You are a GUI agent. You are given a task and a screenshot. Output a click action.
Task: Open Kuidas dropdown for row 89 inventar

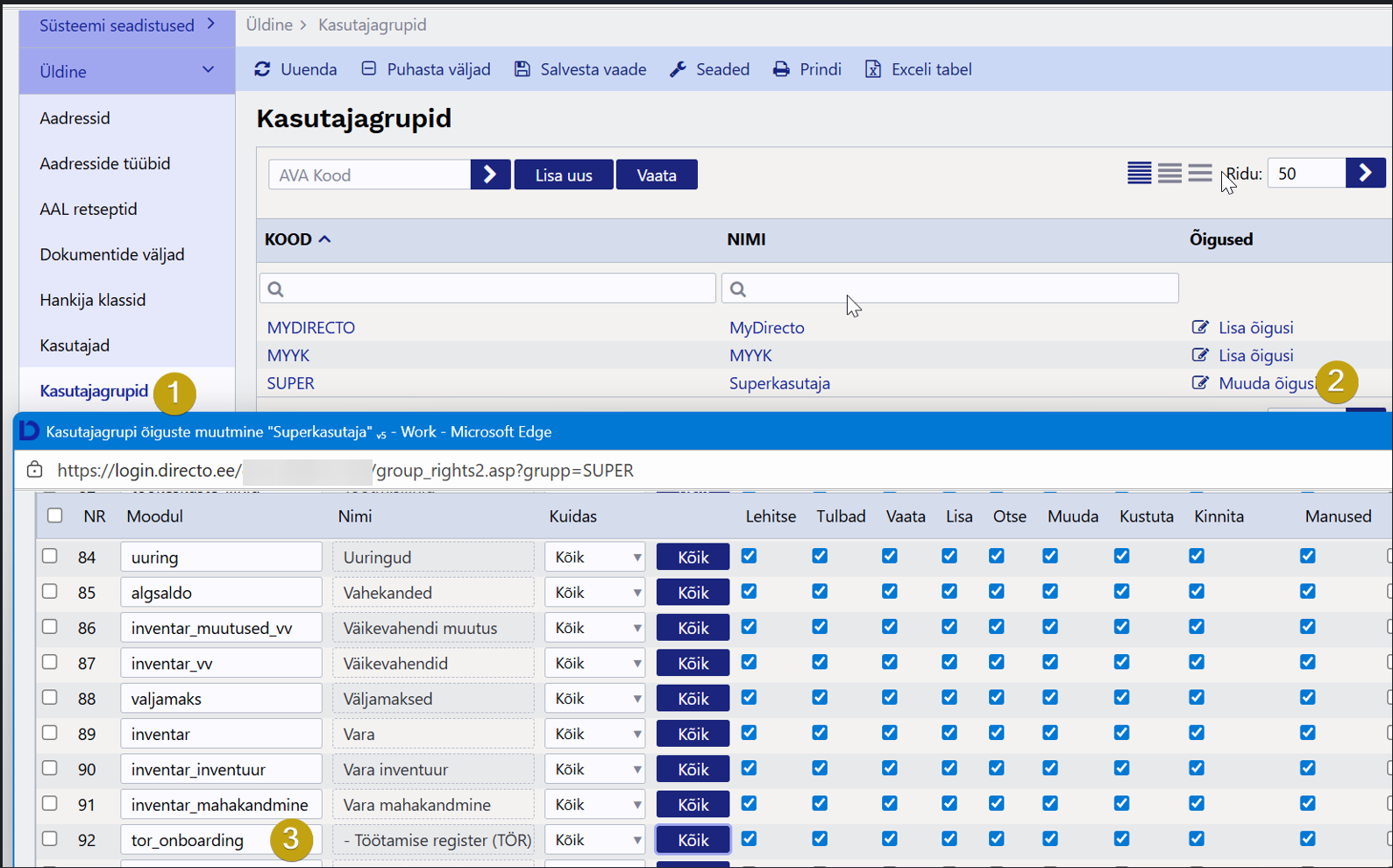pyautogui.click(x=594, y=734)
